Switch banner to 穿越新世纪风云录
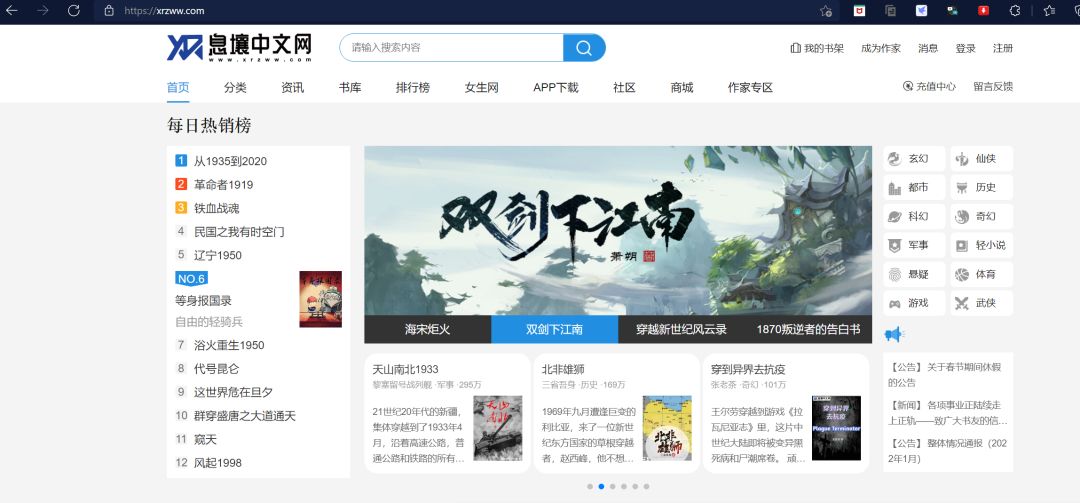The height and width of the screenshot is (503, 1080). point(682,329)
